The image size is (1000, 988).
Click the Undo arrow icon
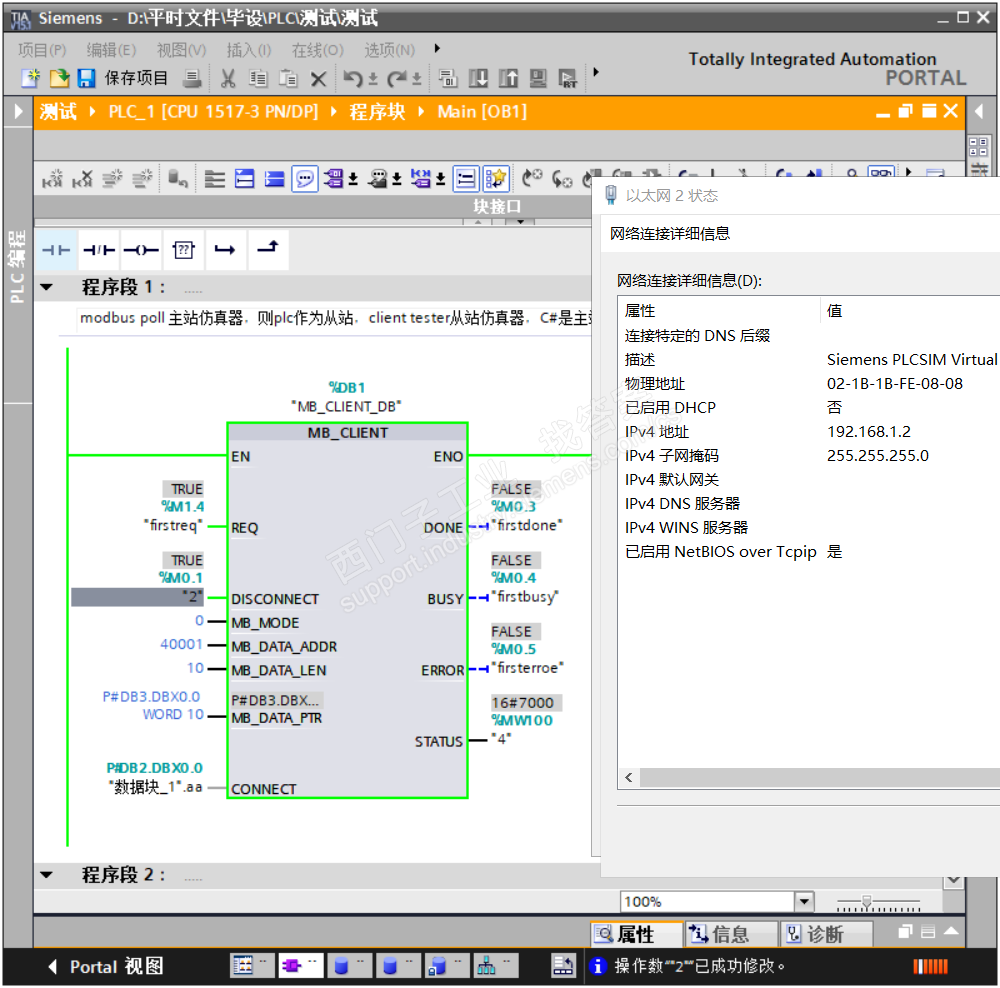[353, 78]
